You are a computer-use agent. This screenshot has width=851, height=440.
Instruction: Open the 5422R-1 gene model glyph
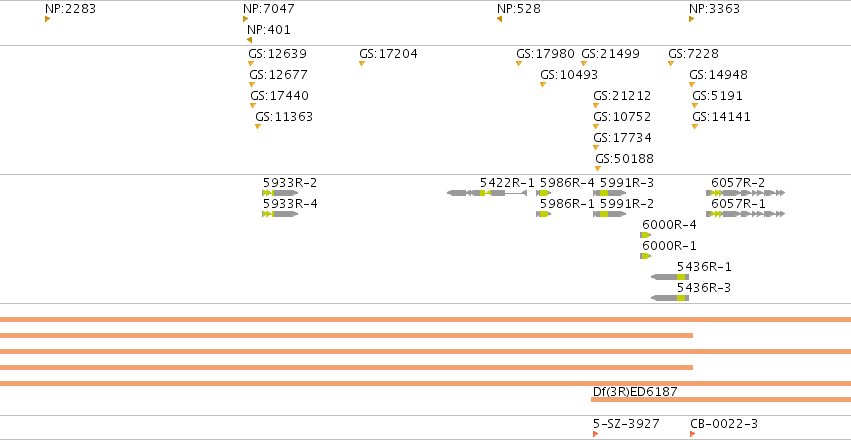coord(487,193)
